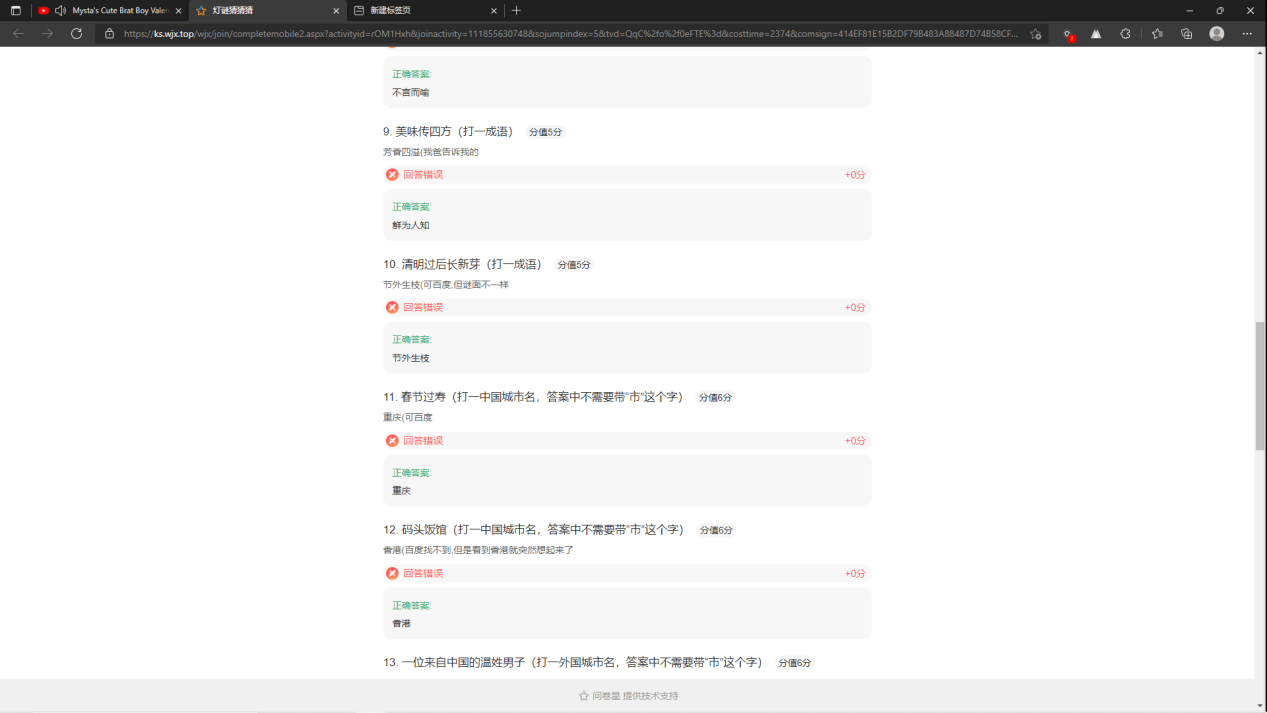This screenshot has width=1267, height=713.
Task: Expand Settings and more menu
Action: (1246, 33)
